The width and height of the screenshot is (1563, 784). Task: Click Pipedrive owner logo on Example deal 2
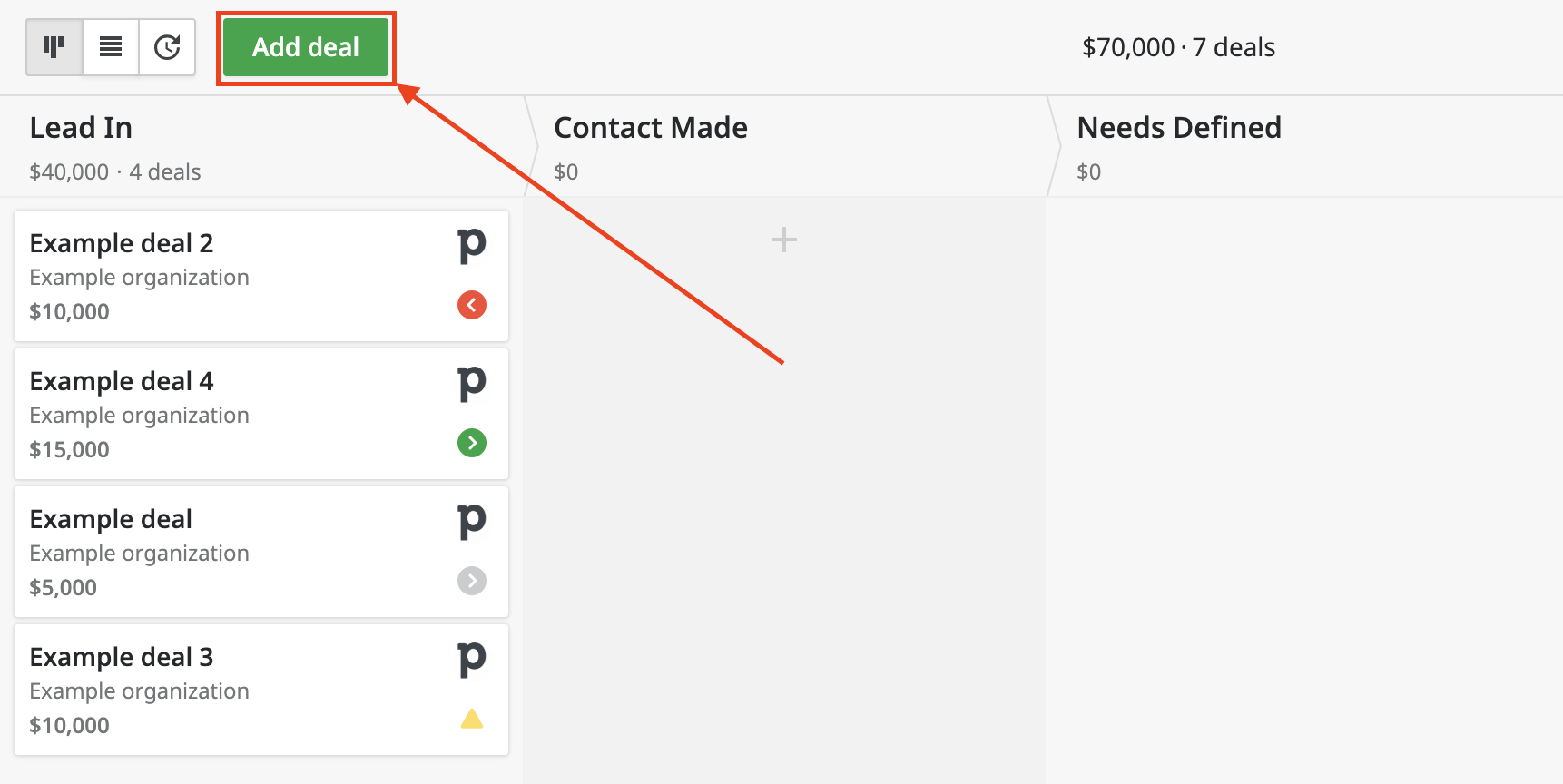[x=472, y=246]
